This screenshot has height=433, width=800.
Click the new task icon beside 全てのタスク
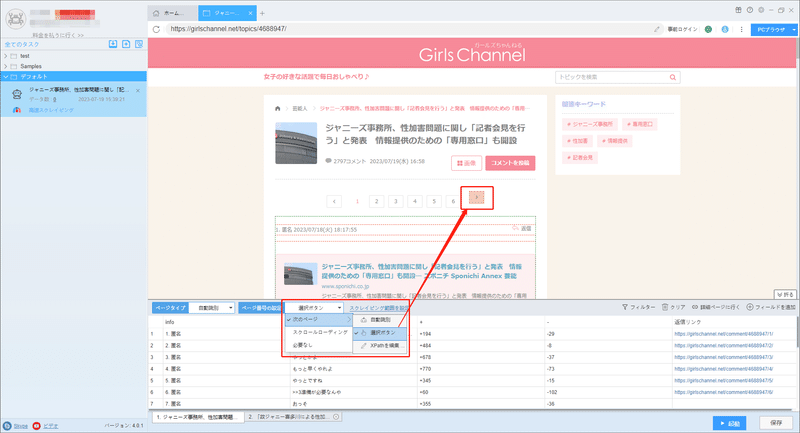point(126,44)
